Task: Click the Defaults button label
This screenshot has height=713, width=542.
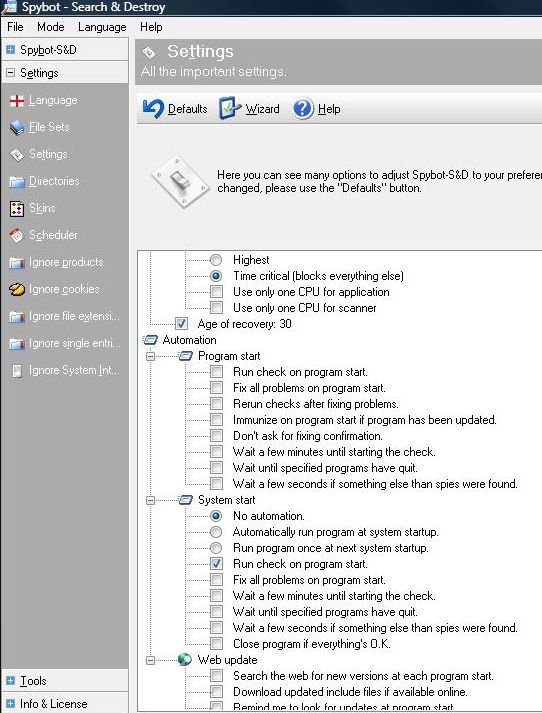Action: point(187,109)
